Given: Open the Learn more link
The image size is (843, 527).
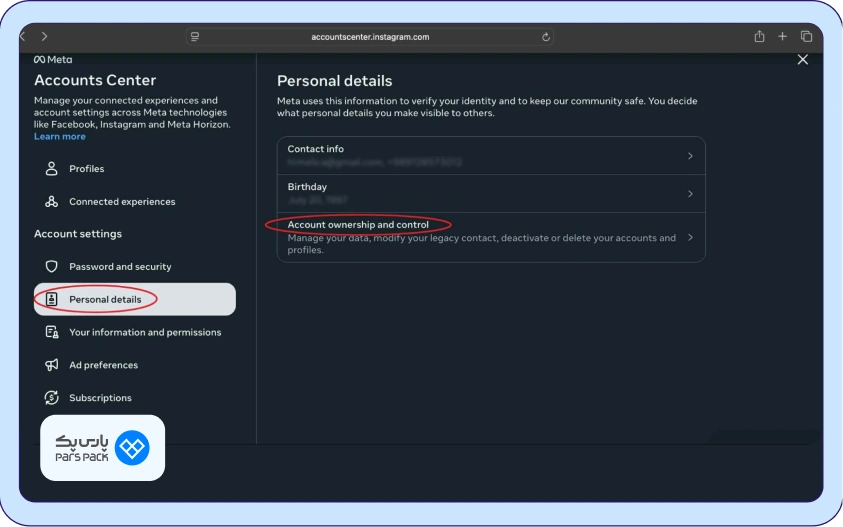Looking at the screenshot, I should (60, 137).
